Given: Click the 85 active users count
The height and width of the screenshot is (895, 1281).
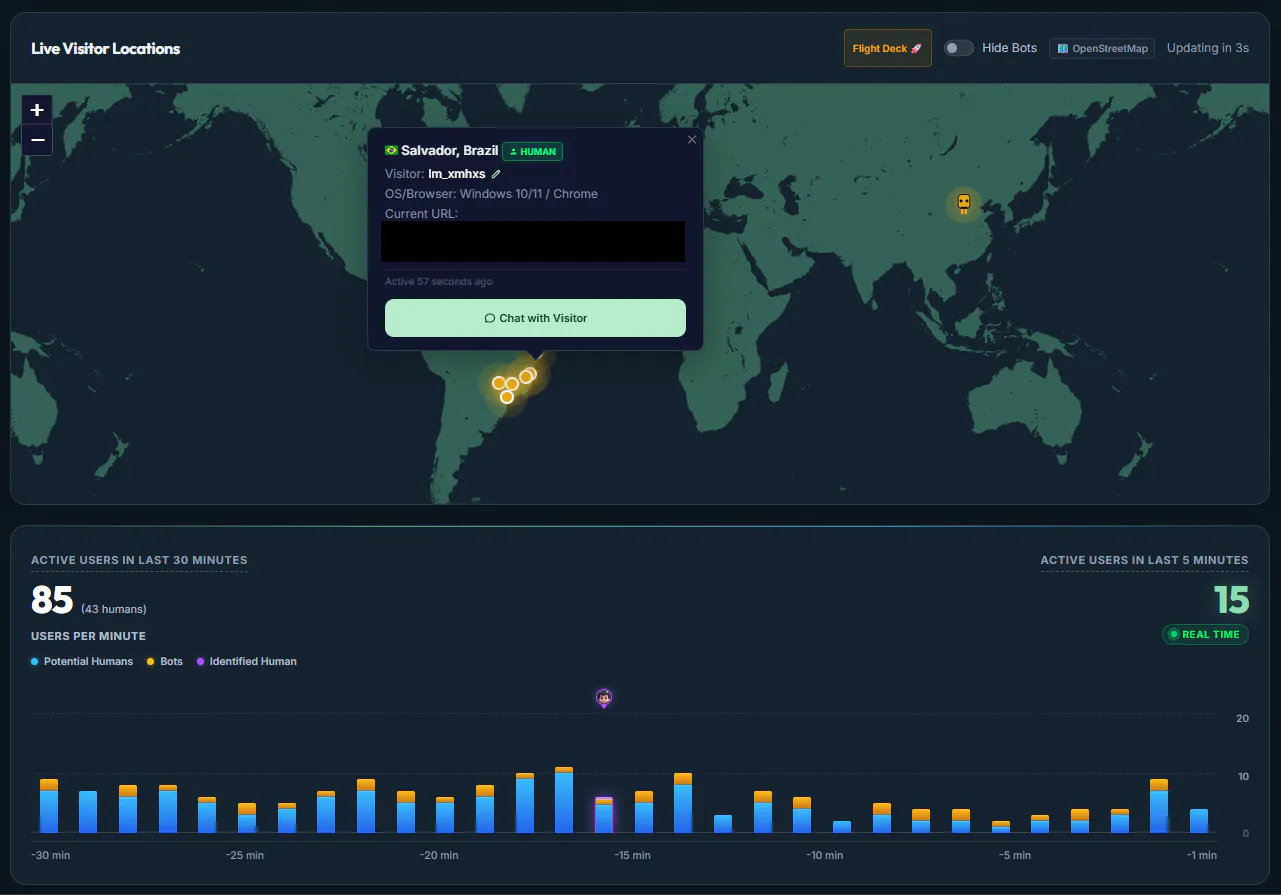Looking at the screenshot, I should tap(52, 600).
